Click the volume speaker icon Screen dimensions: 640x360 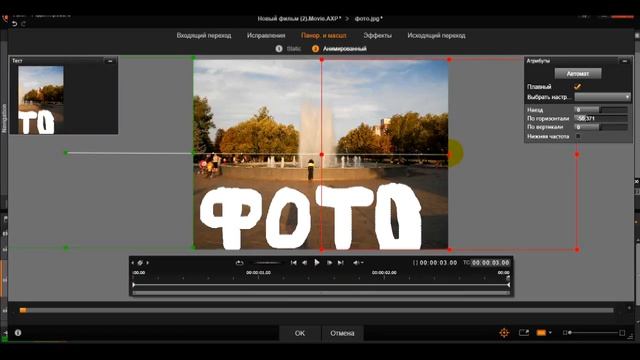tap(356, 263)
